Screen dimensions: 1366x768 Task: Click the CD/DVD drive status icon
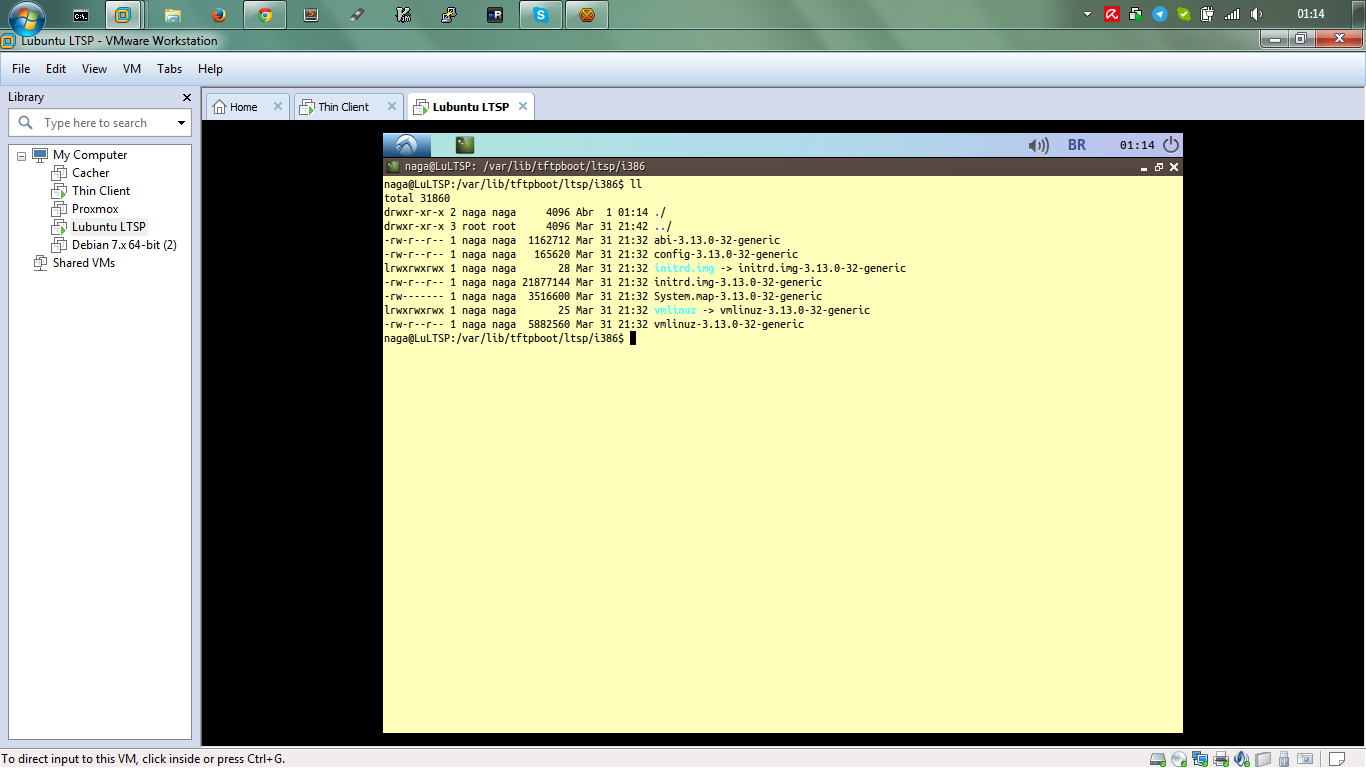[1179, 759]
